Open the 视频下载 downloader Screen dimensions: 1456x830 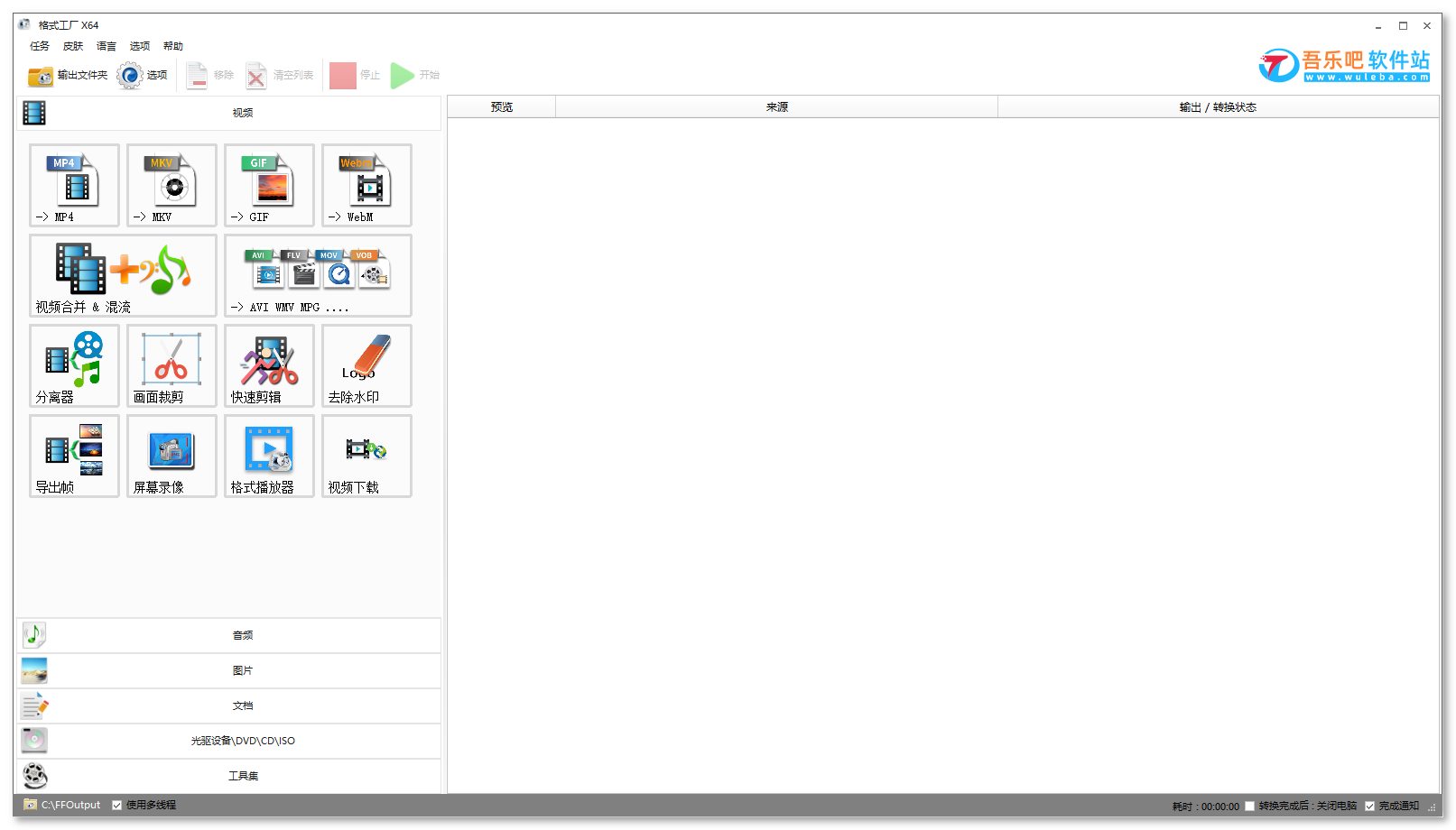click(x=366, y=456)
